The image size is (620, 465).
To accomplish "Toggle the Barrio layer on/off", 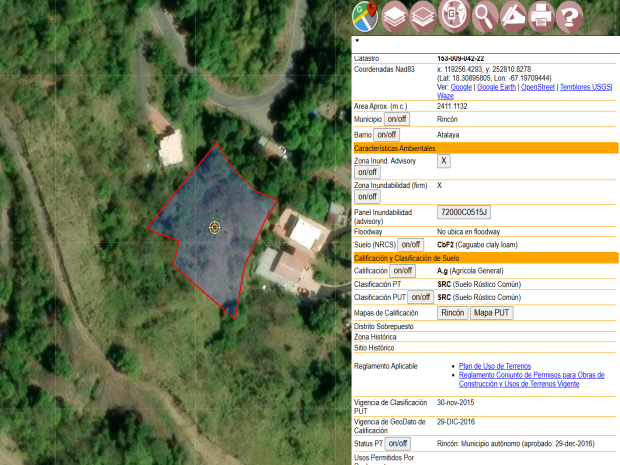I will [387, 134].
